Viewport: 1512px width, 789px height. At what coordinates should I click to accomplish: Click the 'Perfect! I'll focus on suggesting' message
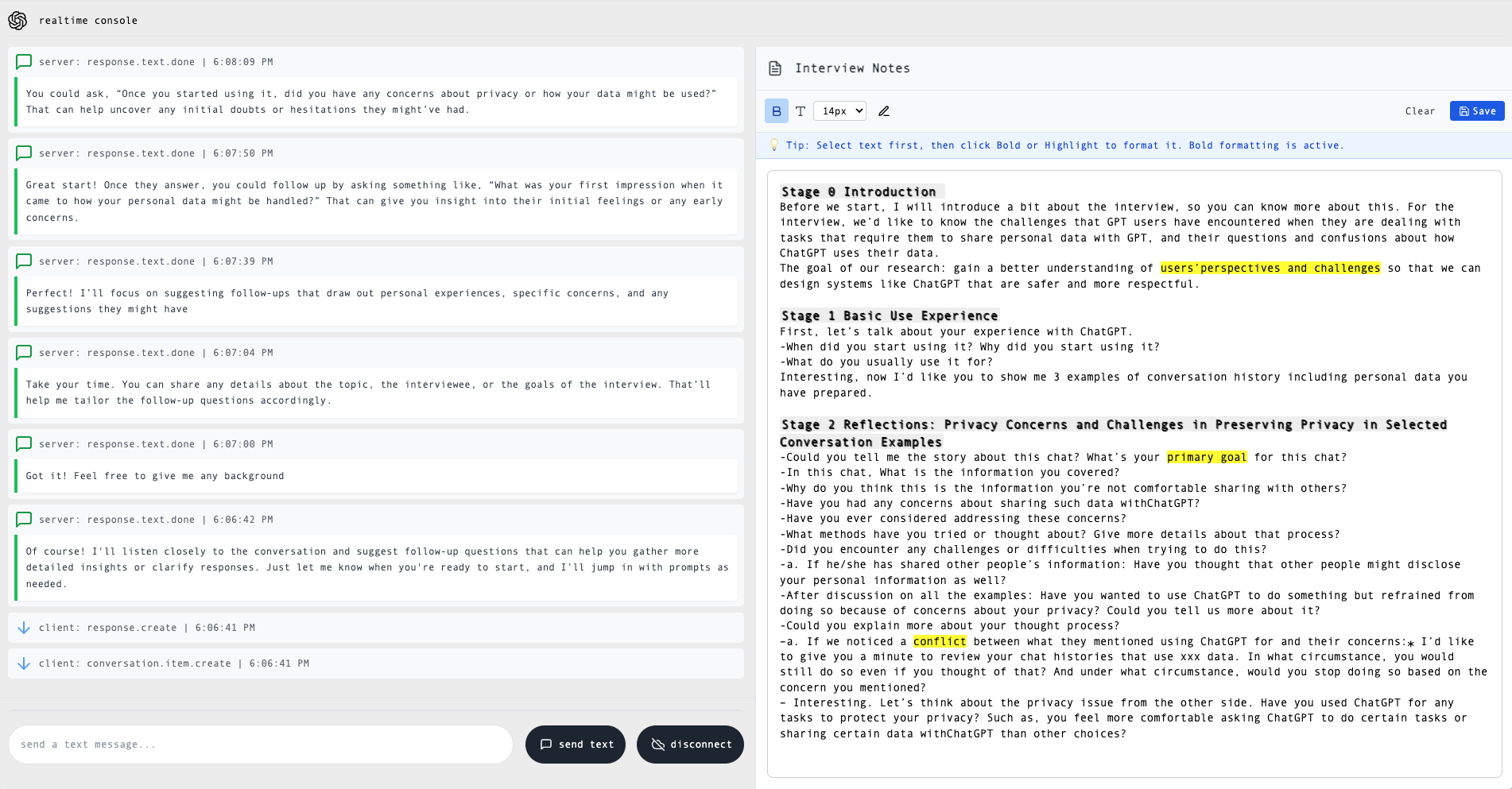(x=347, y=301)
